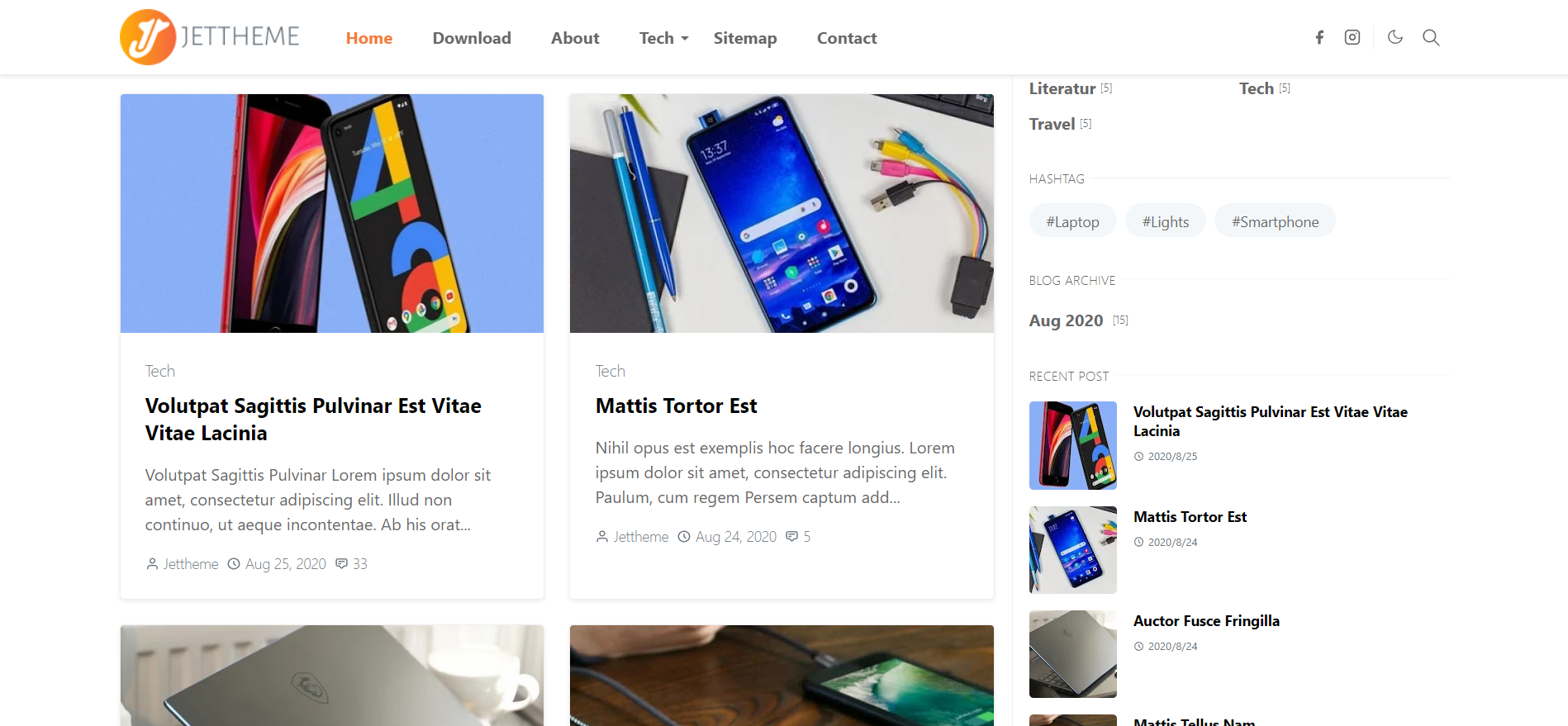Open the Contact page link
This screenshot has width=1568, height=726.
847,38
